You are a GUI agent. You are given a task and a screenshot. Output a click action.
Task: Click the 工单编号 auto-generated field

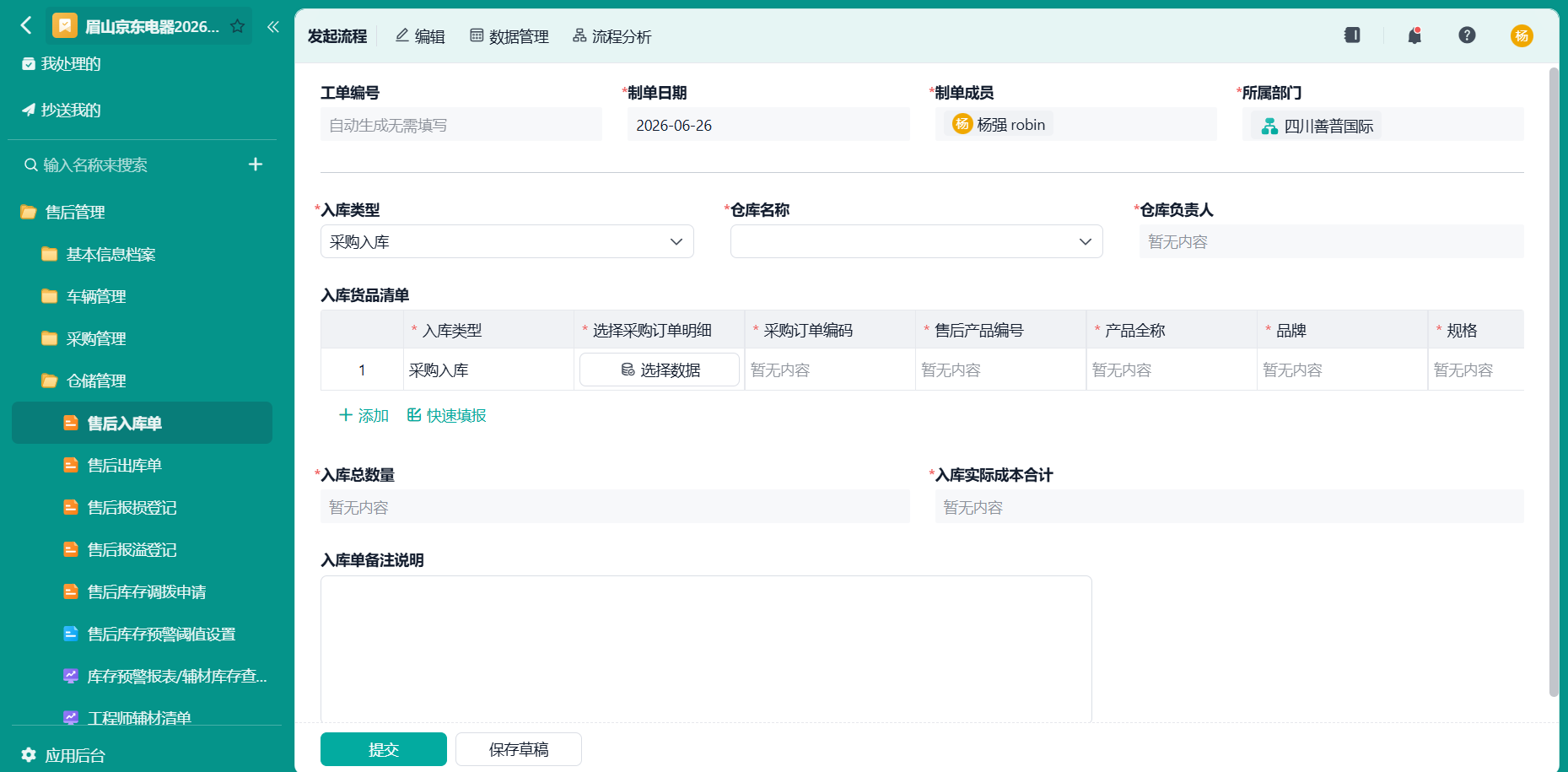pyautogui.click(x=461, y=125)
